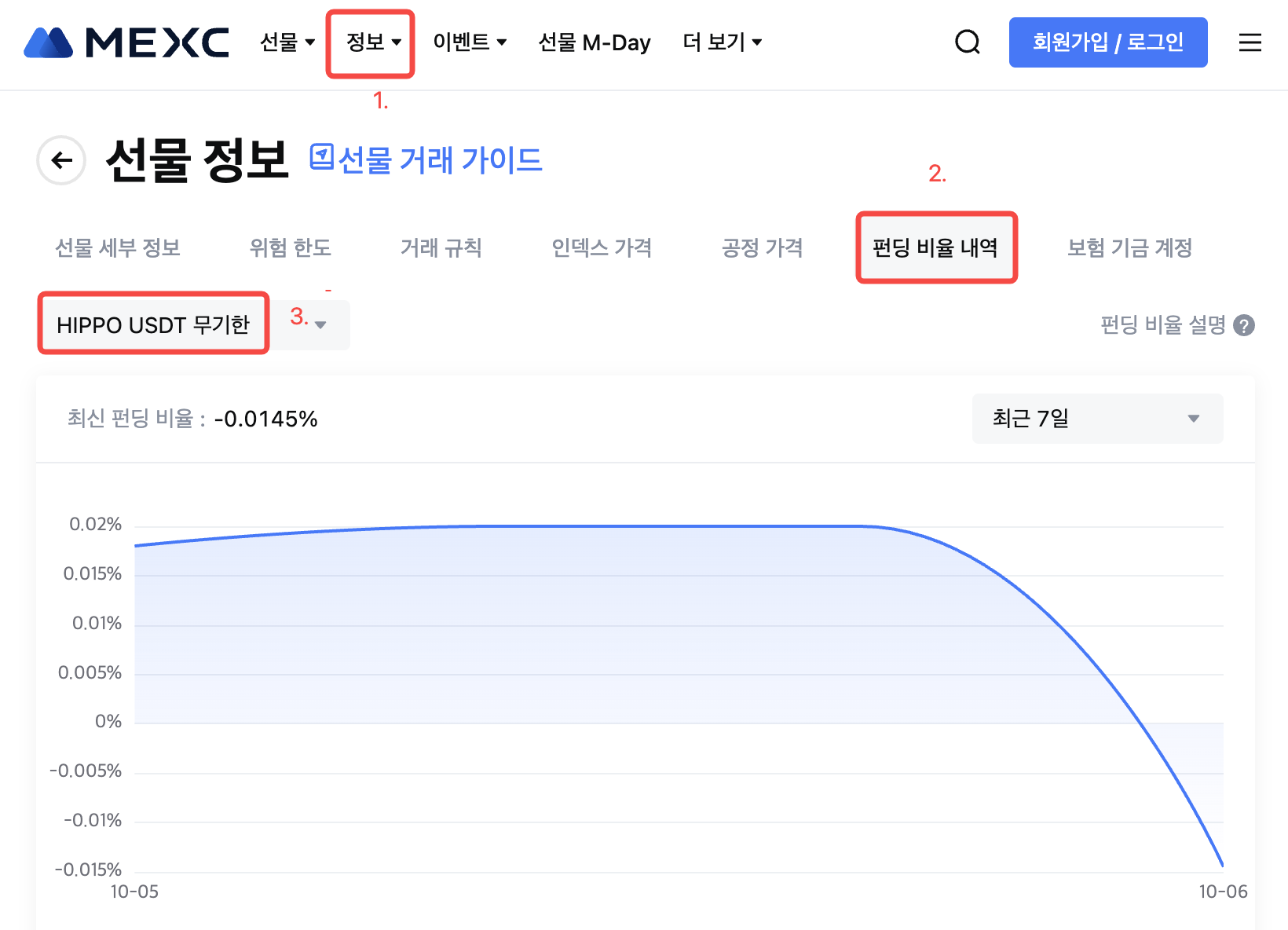
Task: Open the 더 보기 menu
Action: tap(722, 42)
